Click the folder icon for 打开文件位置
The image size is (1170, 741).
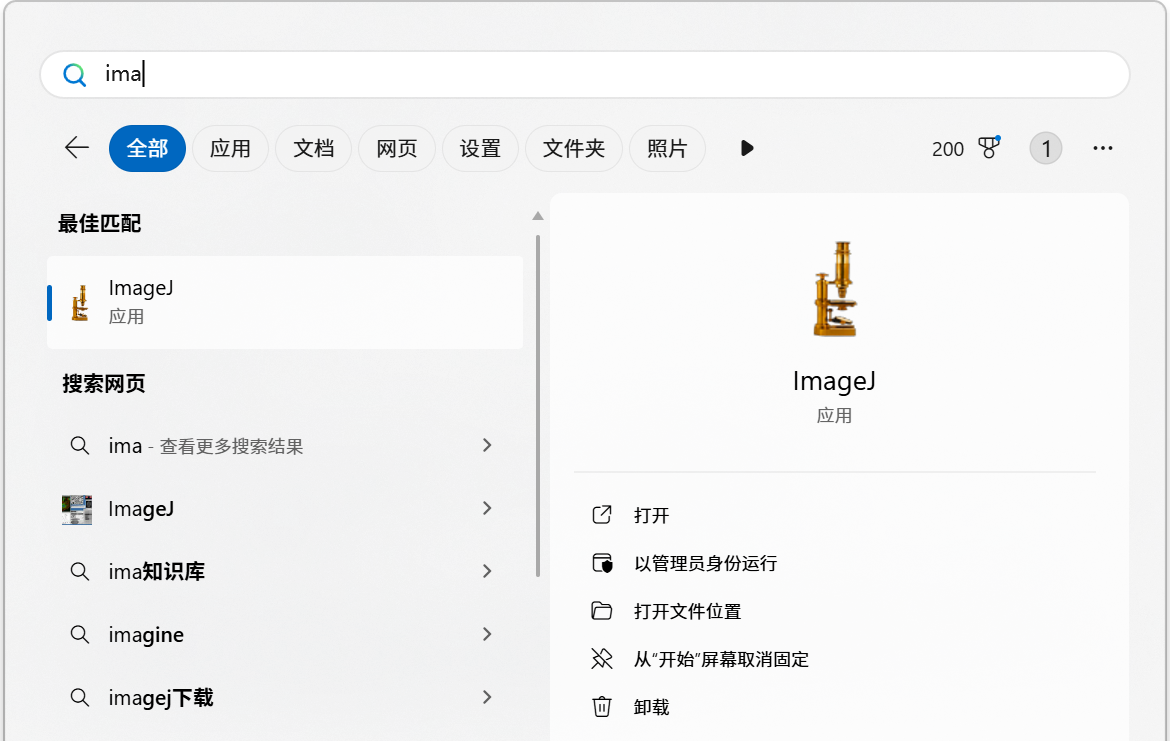tap(601, 611)
